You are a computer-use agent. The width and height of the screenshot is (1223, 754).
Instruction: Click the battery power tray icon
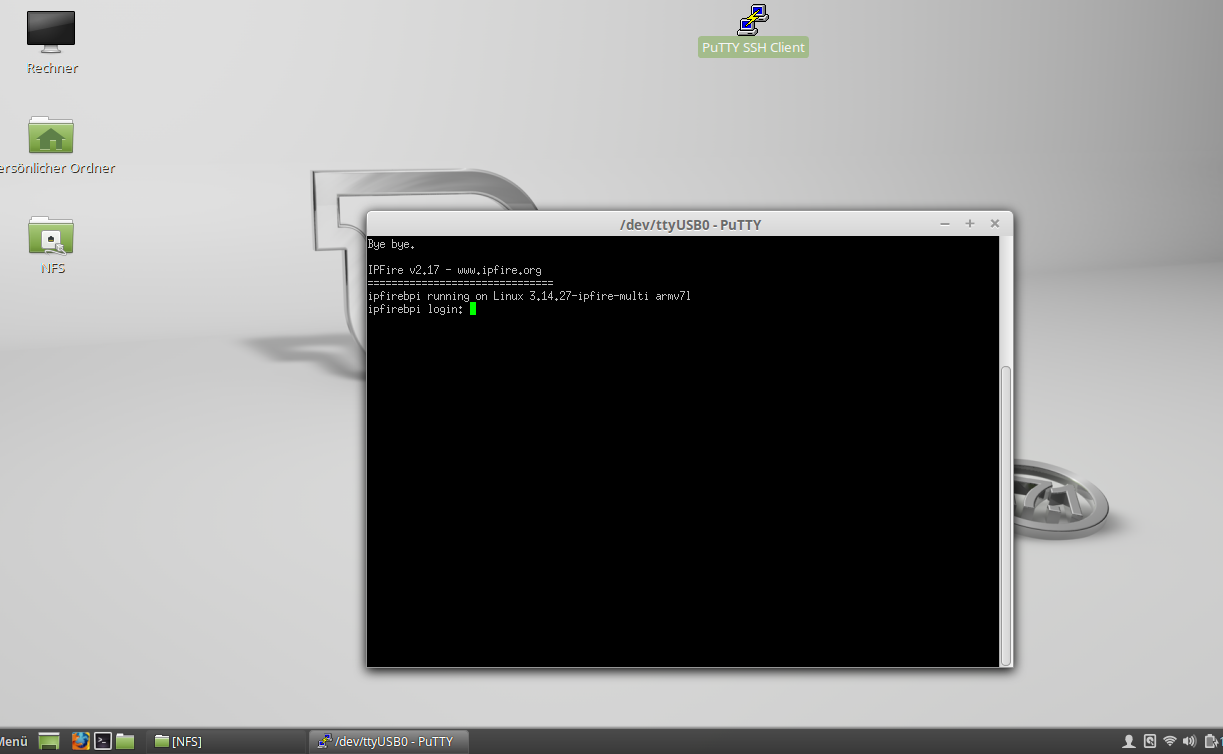(1211, 741)
